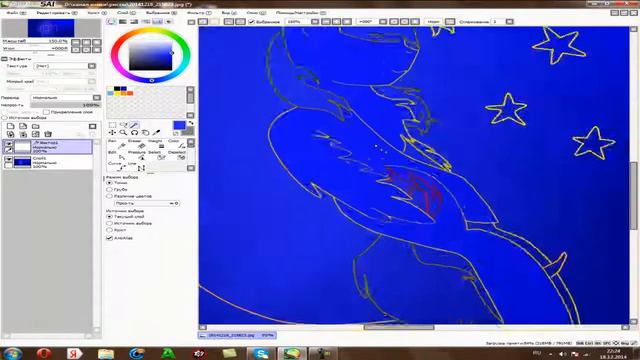Open the blending mode Нормально dropdown

click(65, 98)
